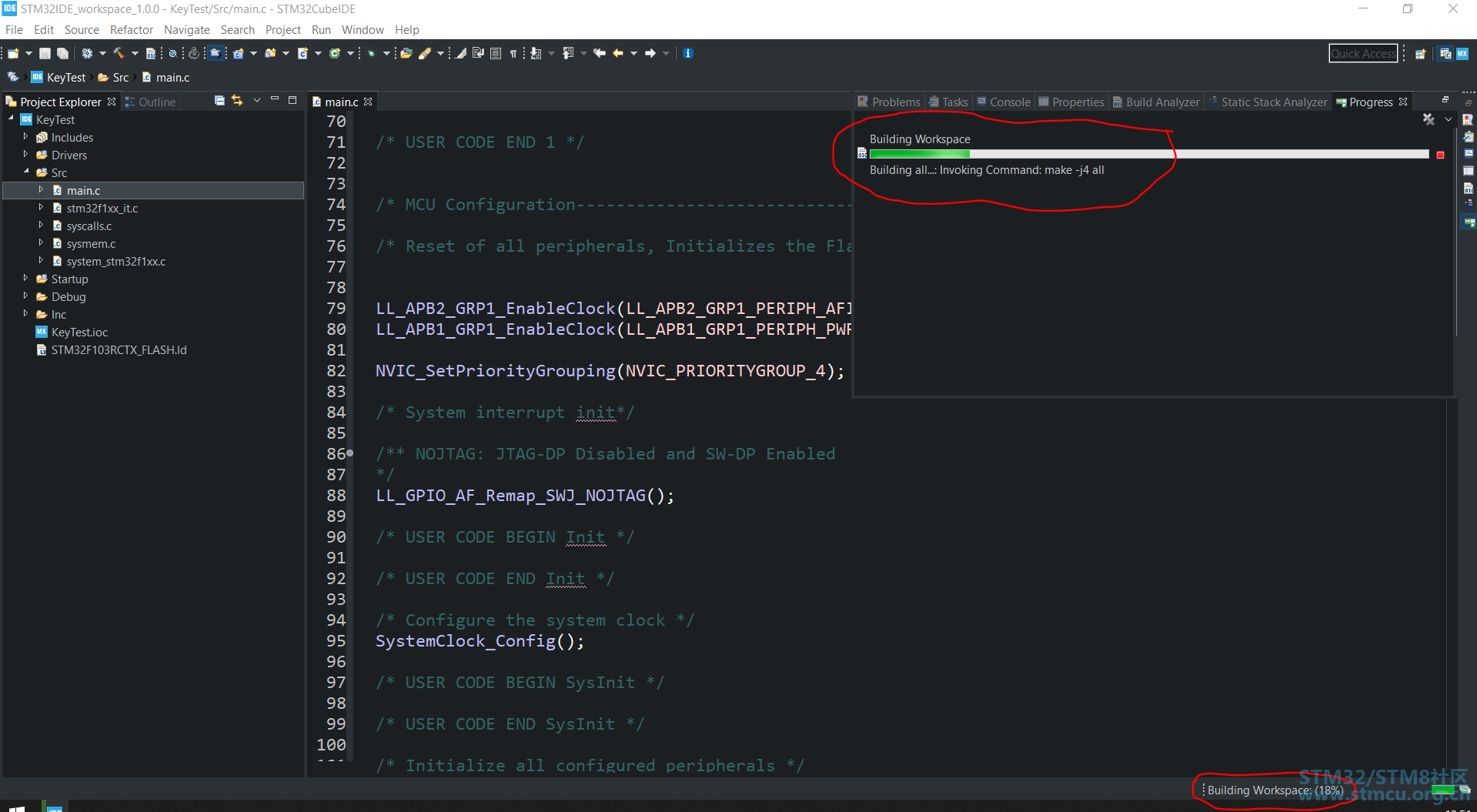
Task: Click the Quick Access search field
Action: 1363,53
